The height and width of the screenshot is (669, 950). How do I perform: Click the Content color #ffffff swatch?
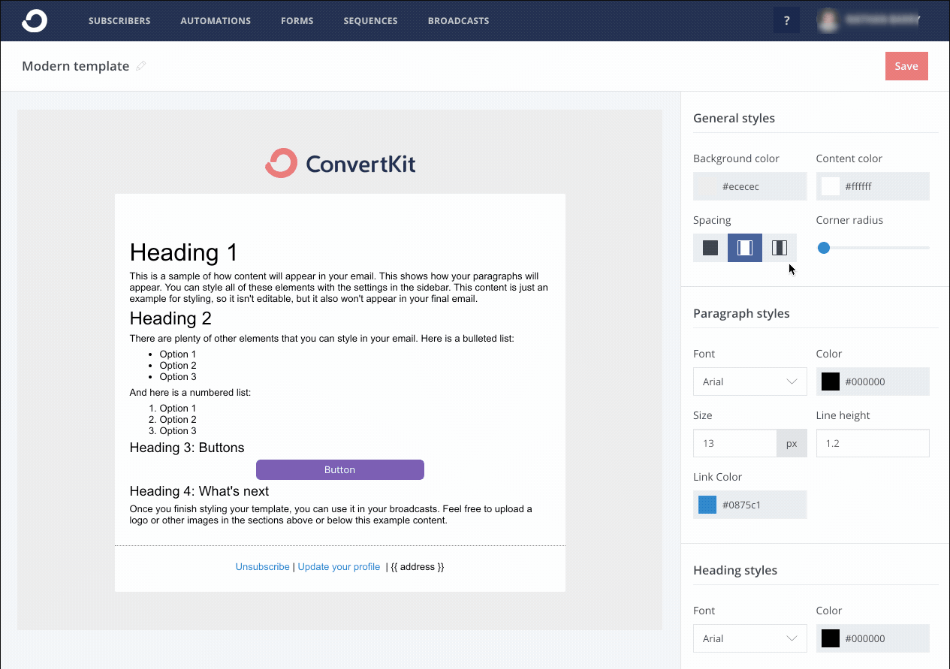[x=830, y=186]
